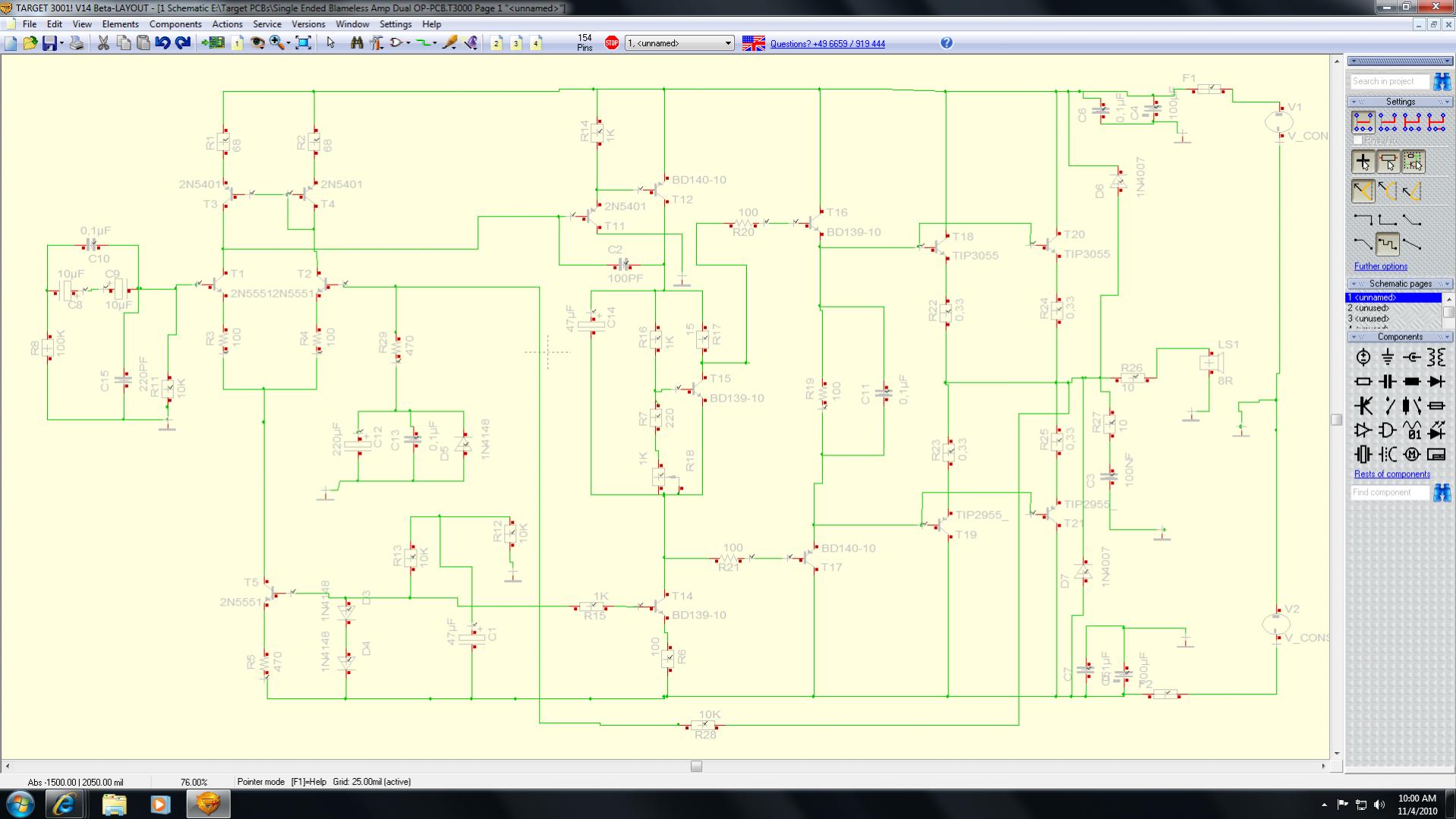Open the dropdown arrow beside the Save icon
1456x819 pixels.
click(x=61, y=43)
